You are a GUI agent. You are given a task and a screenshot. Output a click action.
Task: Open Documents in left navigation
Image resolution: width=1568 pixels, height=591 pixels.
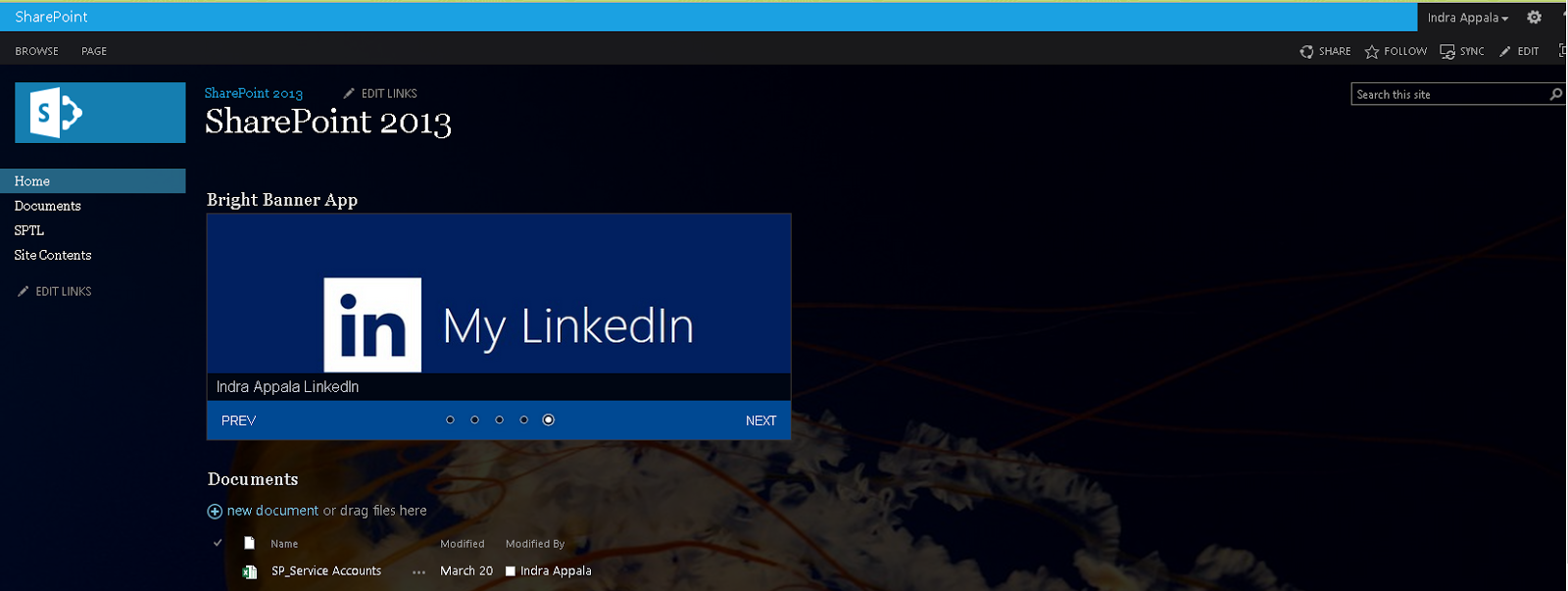click(x=48, y=206)
